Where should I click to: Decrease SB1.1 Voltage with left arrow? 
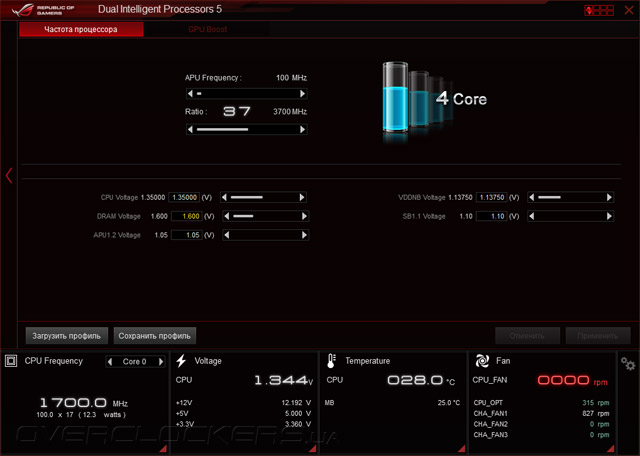coord(531,216)
